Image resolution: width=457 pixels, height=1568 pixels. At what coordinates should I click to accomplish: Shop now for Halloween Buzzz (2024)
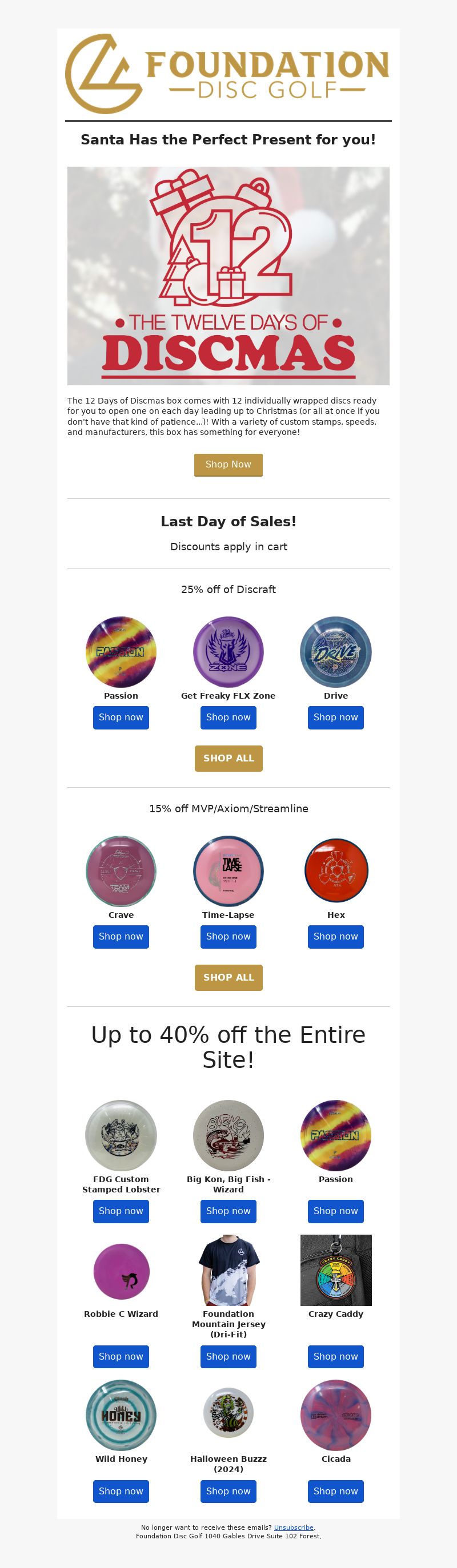pos(228,1491)
